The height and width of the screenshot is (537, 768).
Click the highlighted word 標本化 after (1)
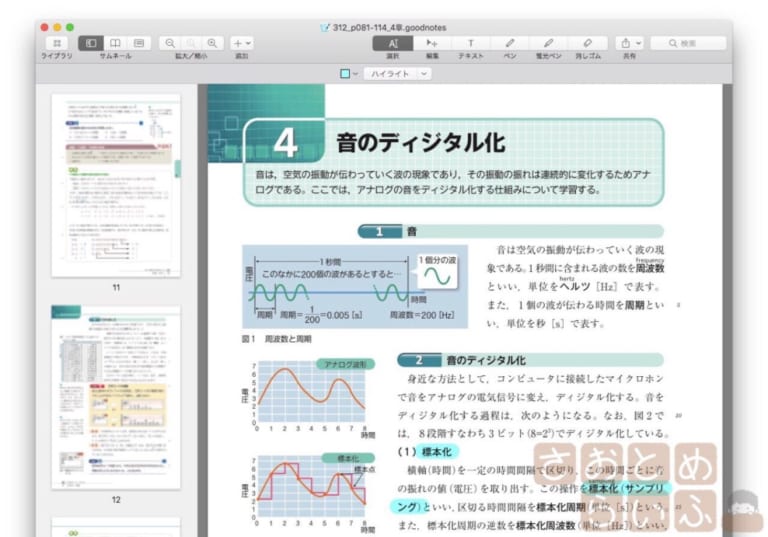(436, 451)
